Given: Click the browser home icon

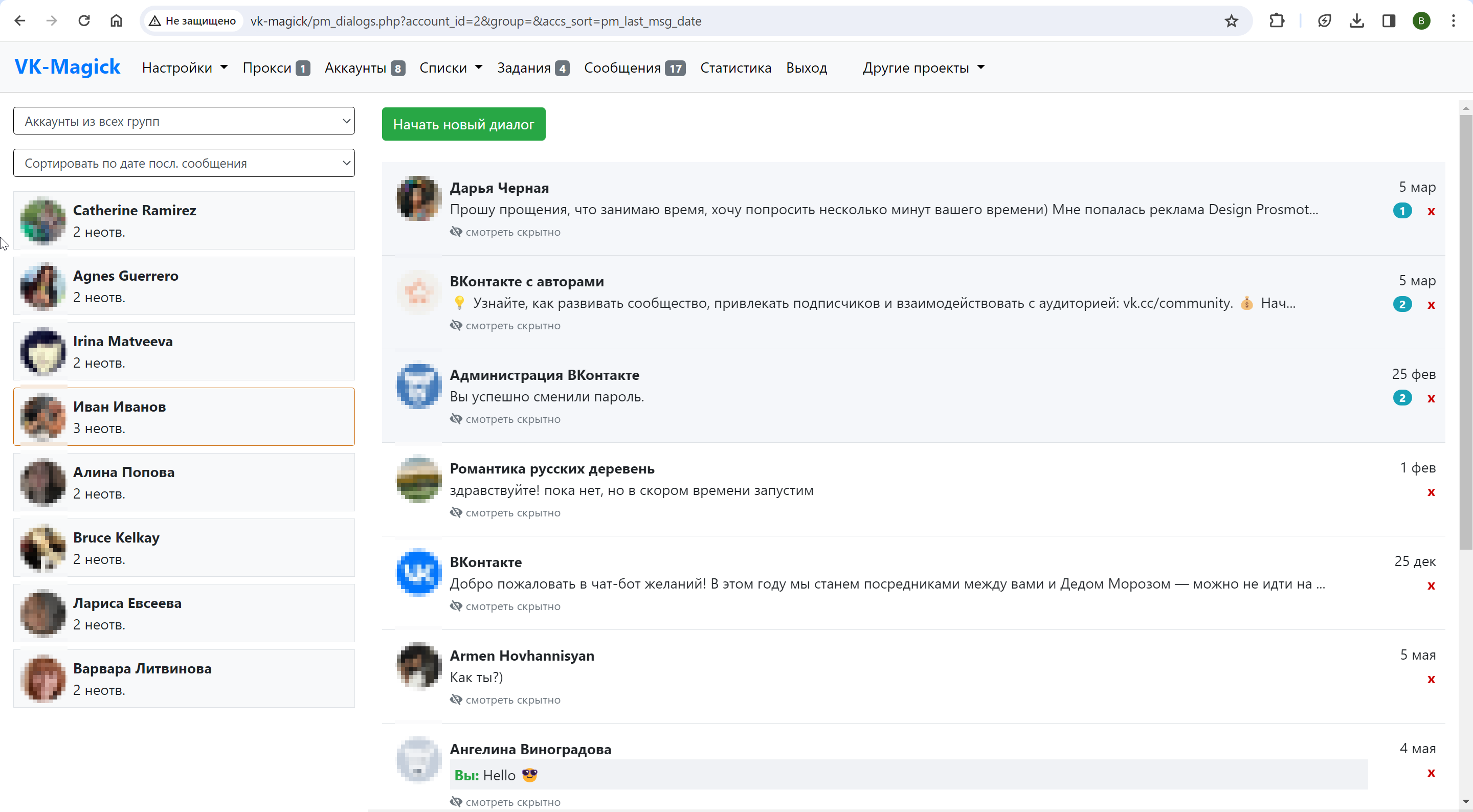Looking at the screenshot, I should click(x=116, y=21).
